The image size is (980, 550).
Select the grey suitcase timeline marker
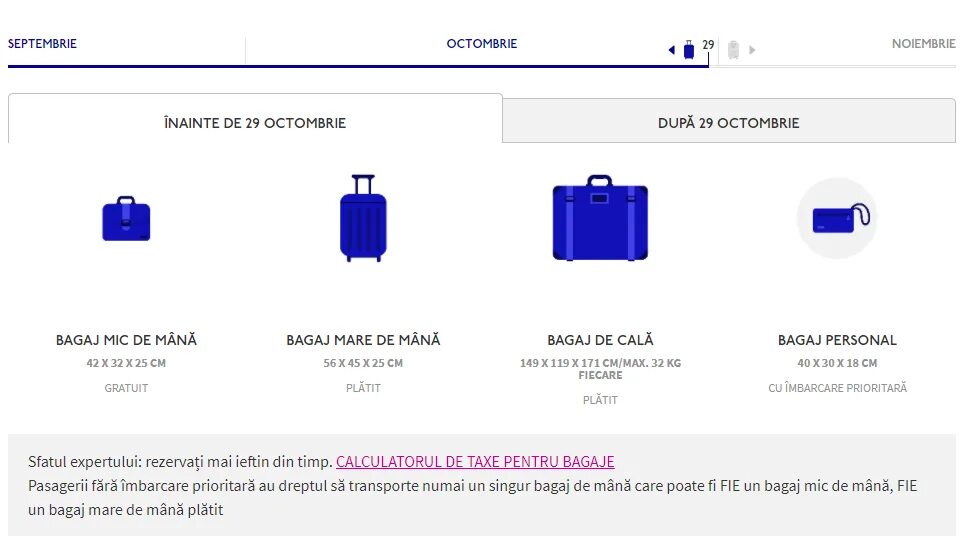coord(734,49)
